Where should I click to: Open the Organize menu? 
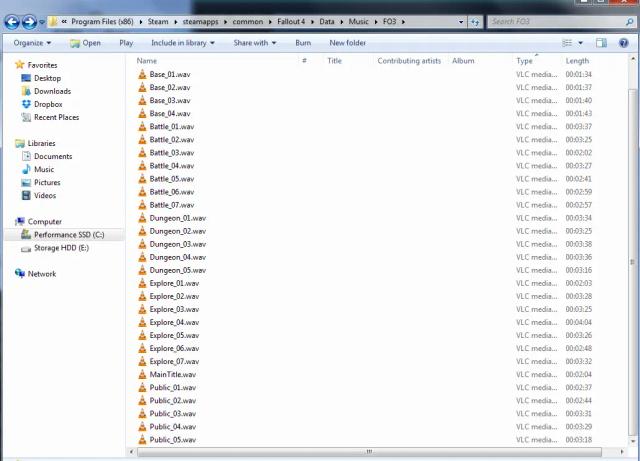pyautogui.click(x=32, y=43)
